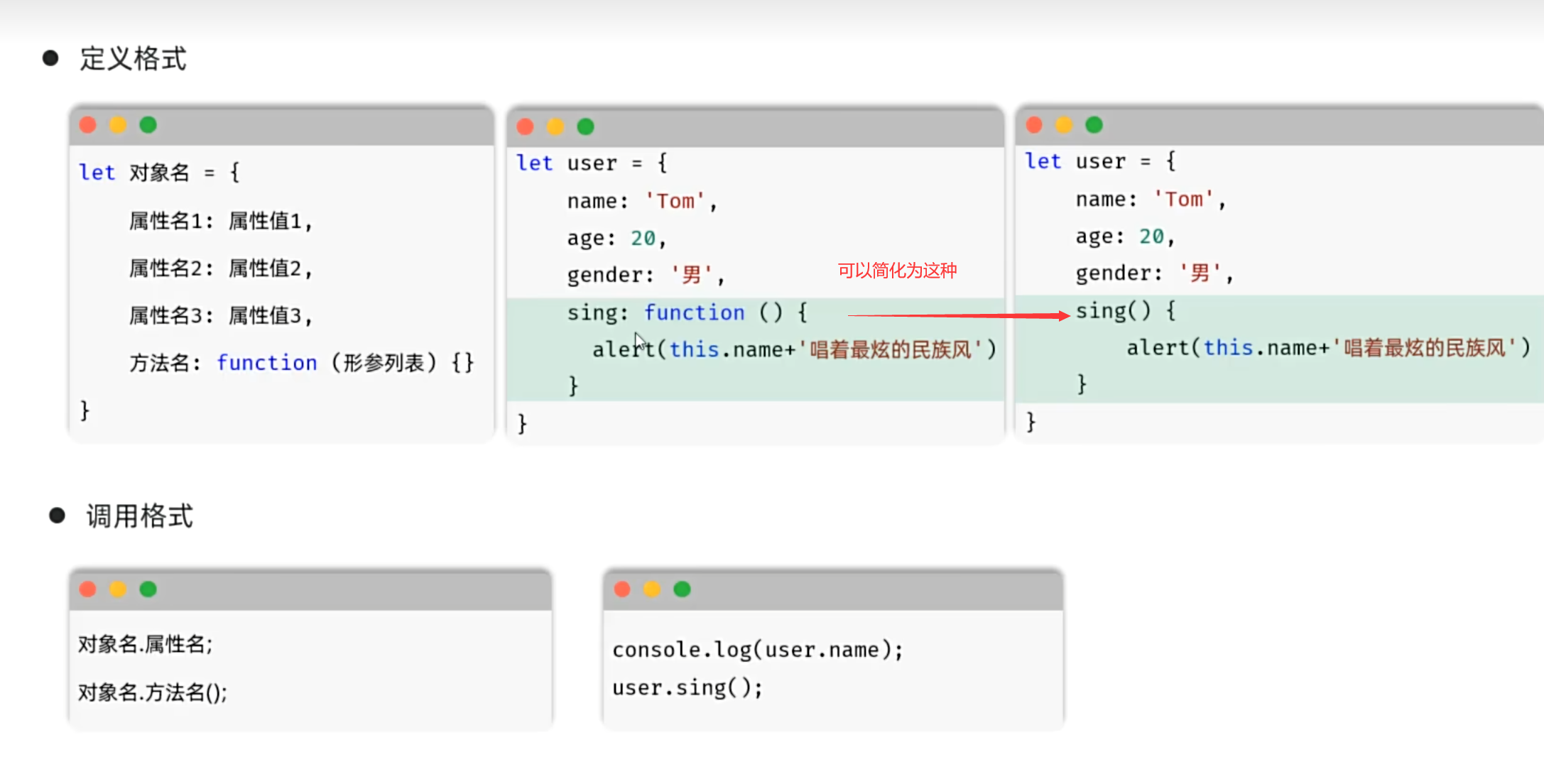Click the red annotation 可以简化为这种
The width and height of the screenshot is (1544, 784).
(x=897, y=271)
